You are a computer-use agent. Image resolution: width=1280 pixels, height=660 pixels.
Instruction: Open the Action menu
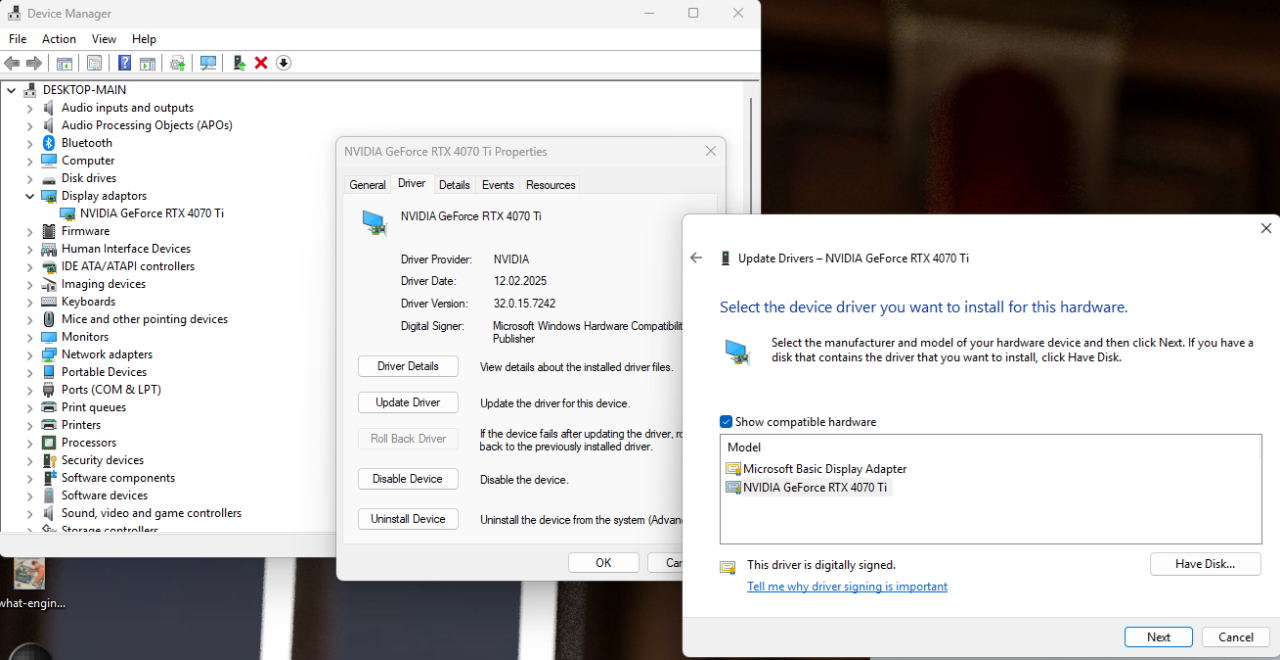tap(59, 39)
